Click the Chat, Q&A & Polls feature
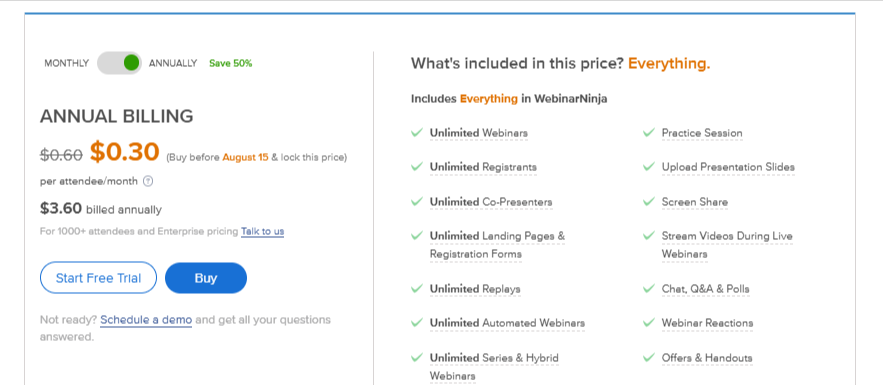Image resolution: width=883 pixels, height=385 pixels. (706, 289)
